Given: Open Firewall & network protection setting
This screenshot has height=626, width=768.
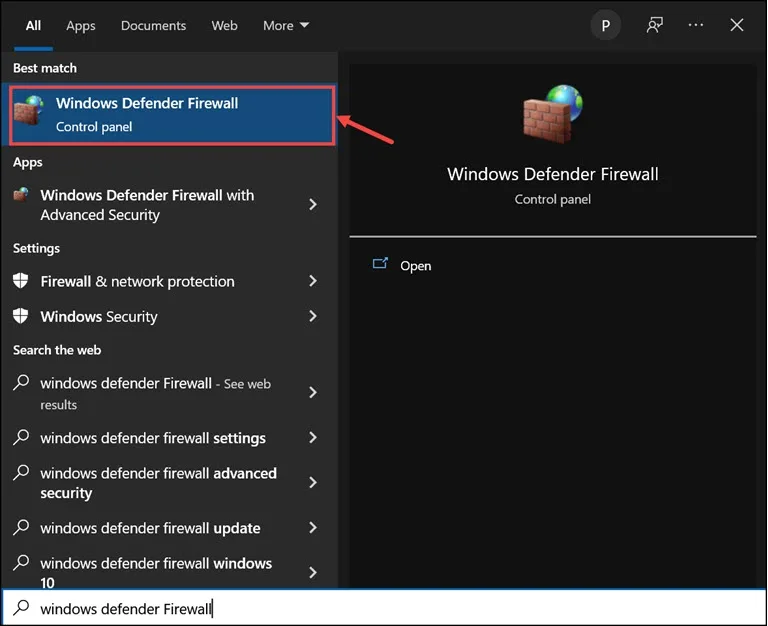Looking at the screenshot, I should coord(168,281).
